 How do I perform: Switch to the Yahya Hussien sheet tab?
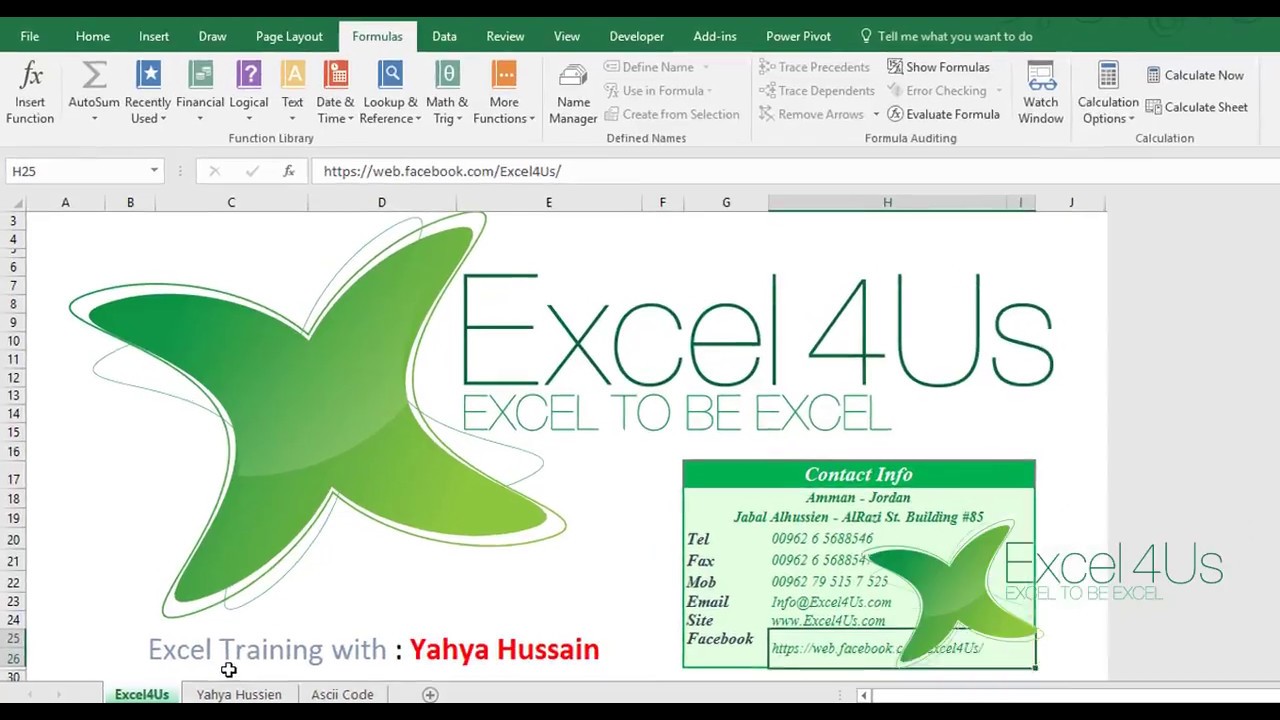coord(239,694)
